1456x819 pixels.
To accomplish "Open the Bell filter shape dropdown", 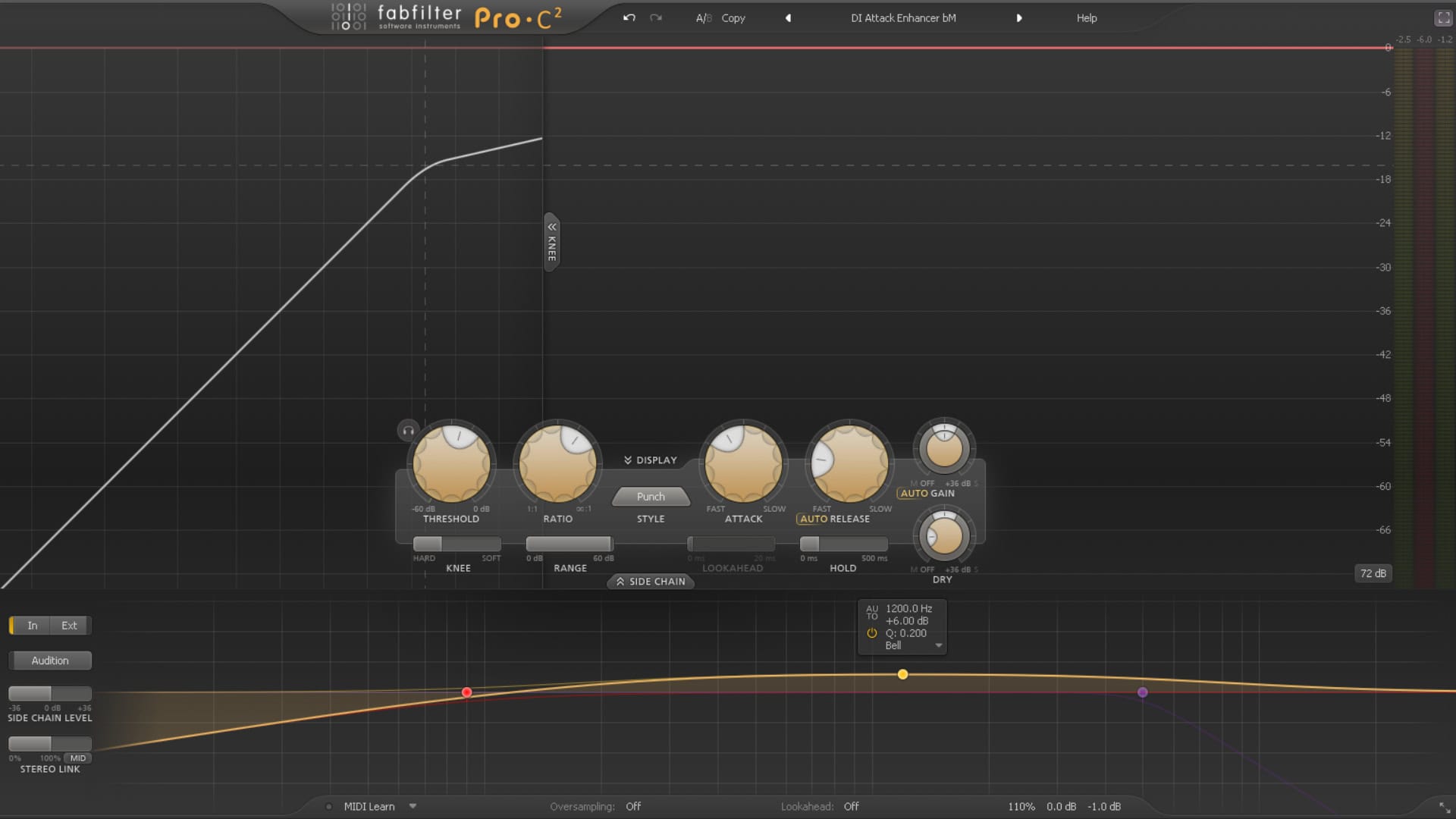I will click(x=938, y=645).
